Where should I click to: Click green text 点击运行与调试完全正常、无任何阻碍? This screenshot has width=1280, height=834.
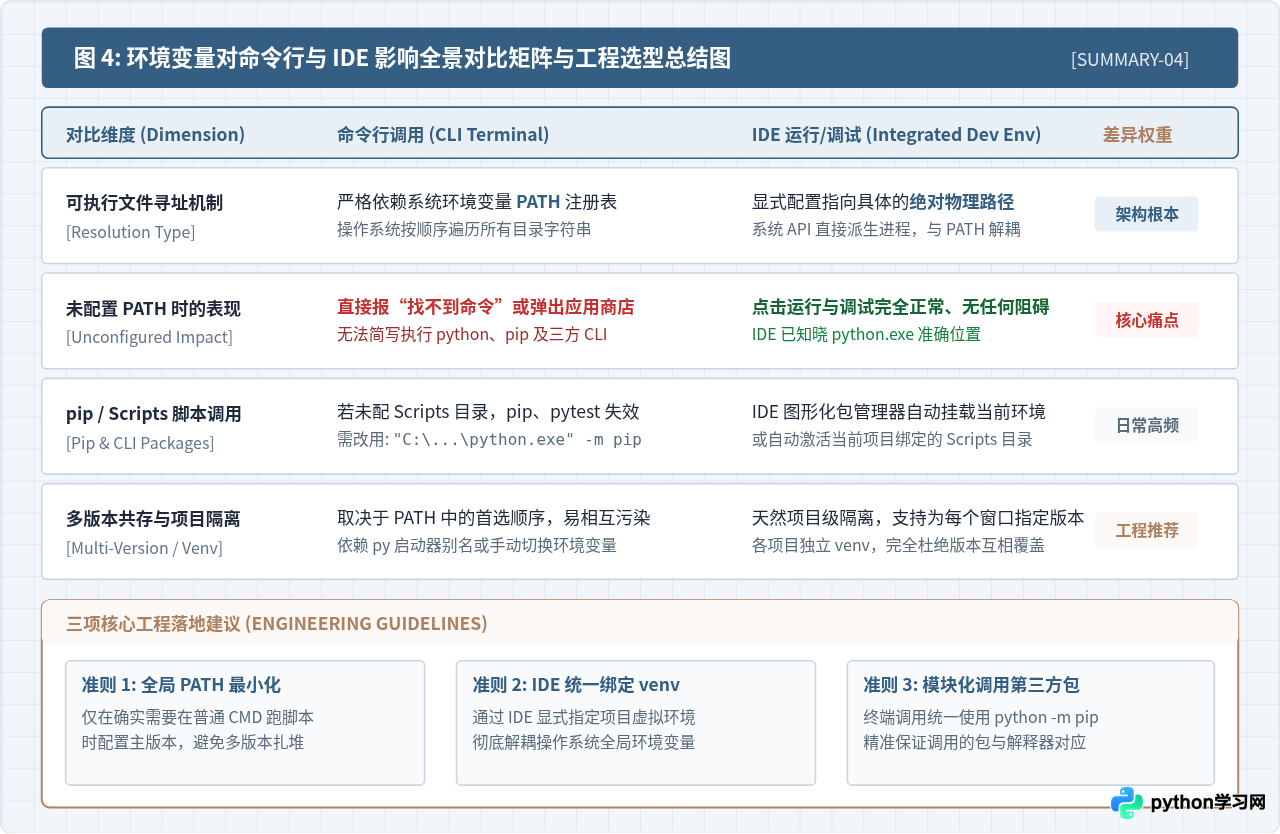[901, 307]
